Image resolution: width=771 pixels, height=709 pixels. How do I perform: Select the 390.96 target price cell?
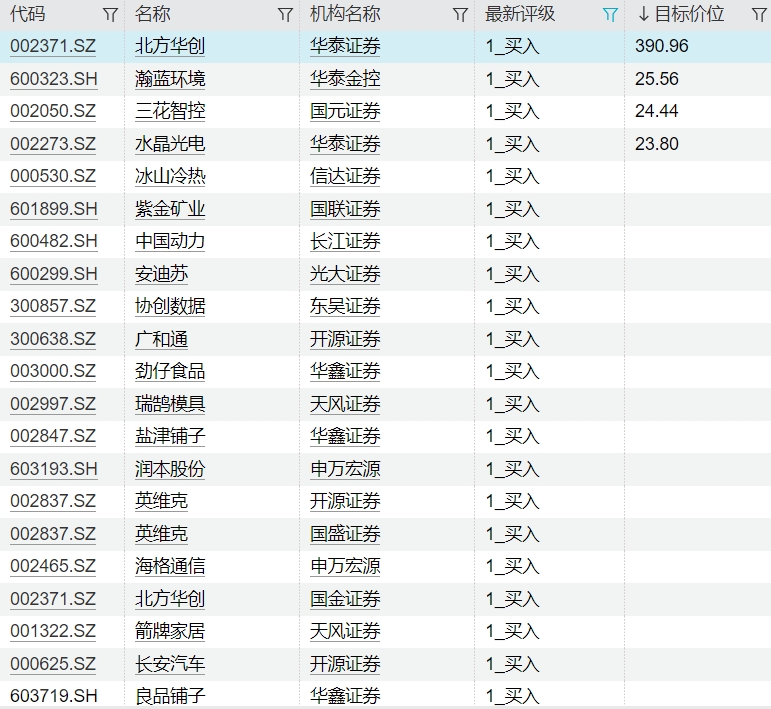662,46
